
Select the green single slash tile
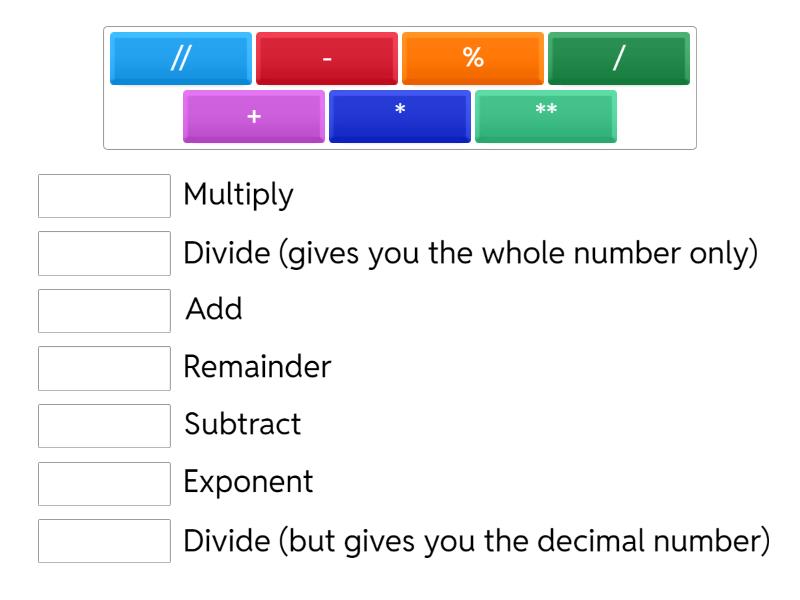click(619, 58)
